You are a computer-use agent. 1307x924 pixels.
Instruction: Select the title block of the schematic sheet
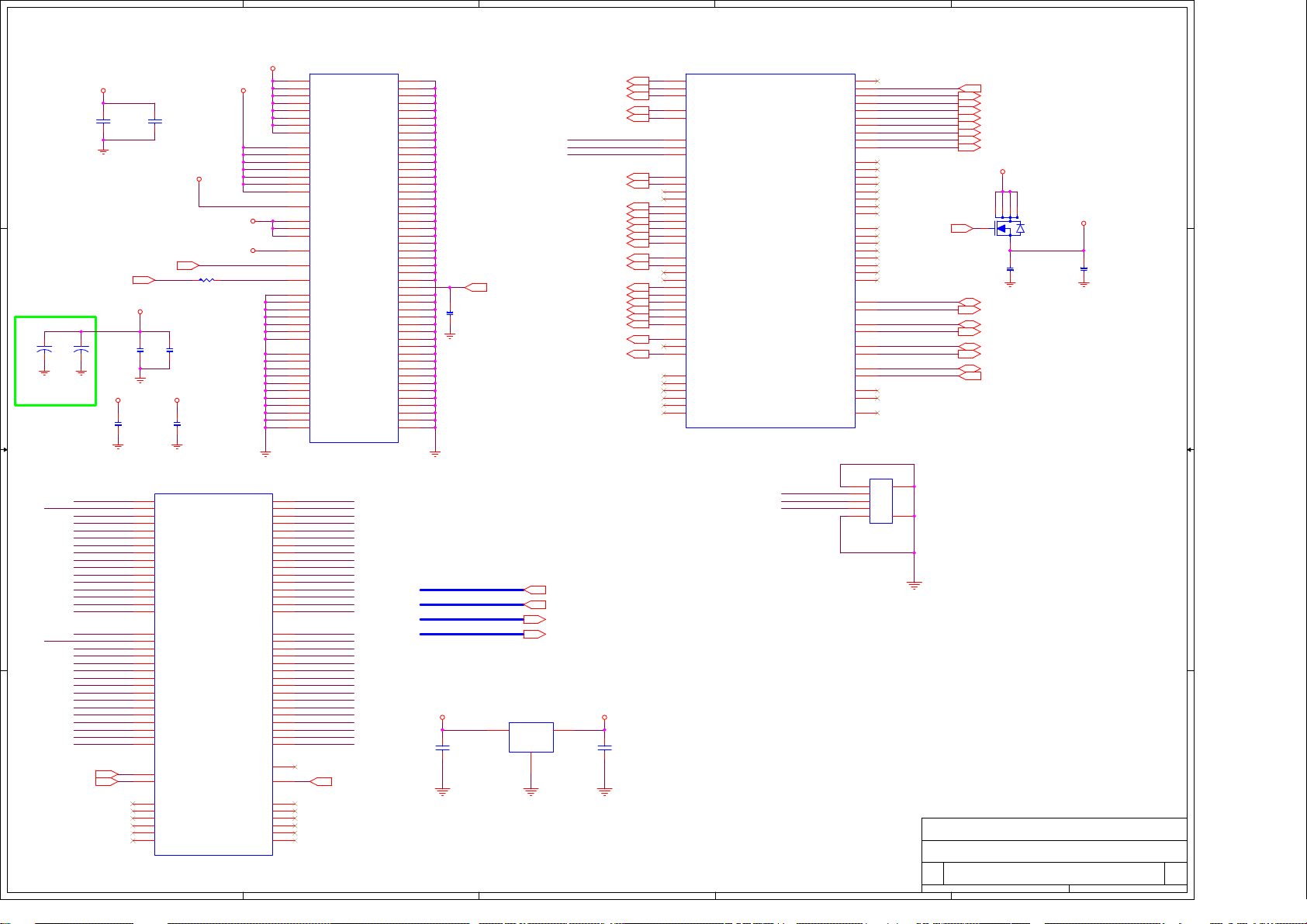pyautogui.click(x=1054, y=855)
